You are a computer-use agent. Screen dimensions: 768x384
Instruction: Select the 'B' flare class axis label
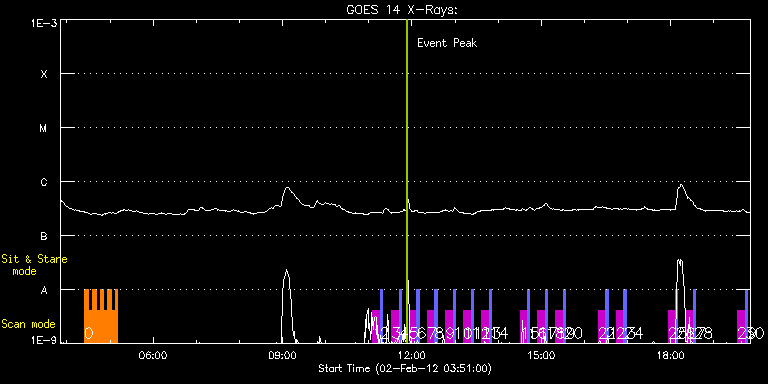coord(44,236)
